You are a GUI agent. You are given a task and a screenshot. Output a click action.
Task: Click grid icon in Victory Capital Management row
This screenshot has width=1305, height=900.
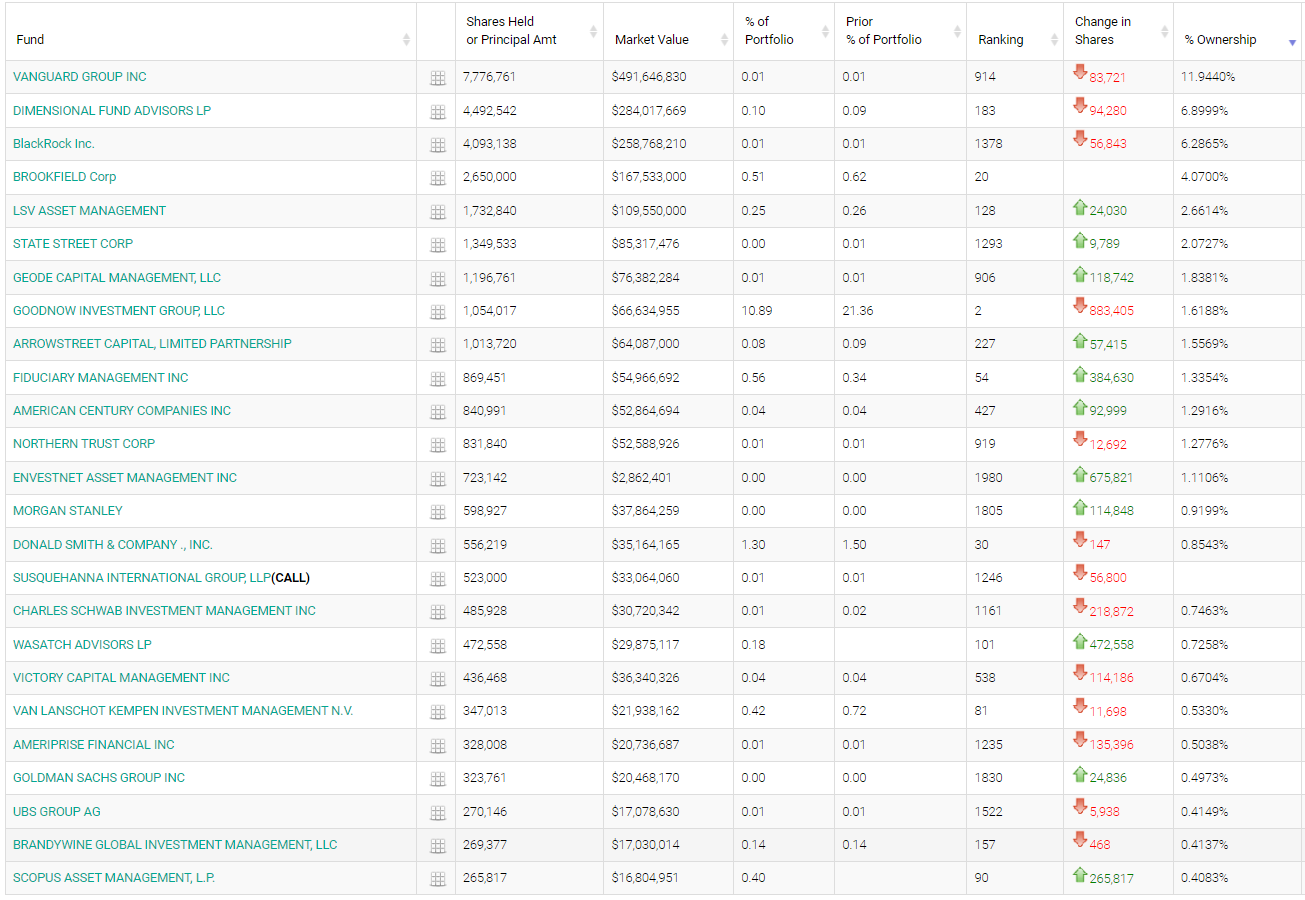click(x=437, y=679)
